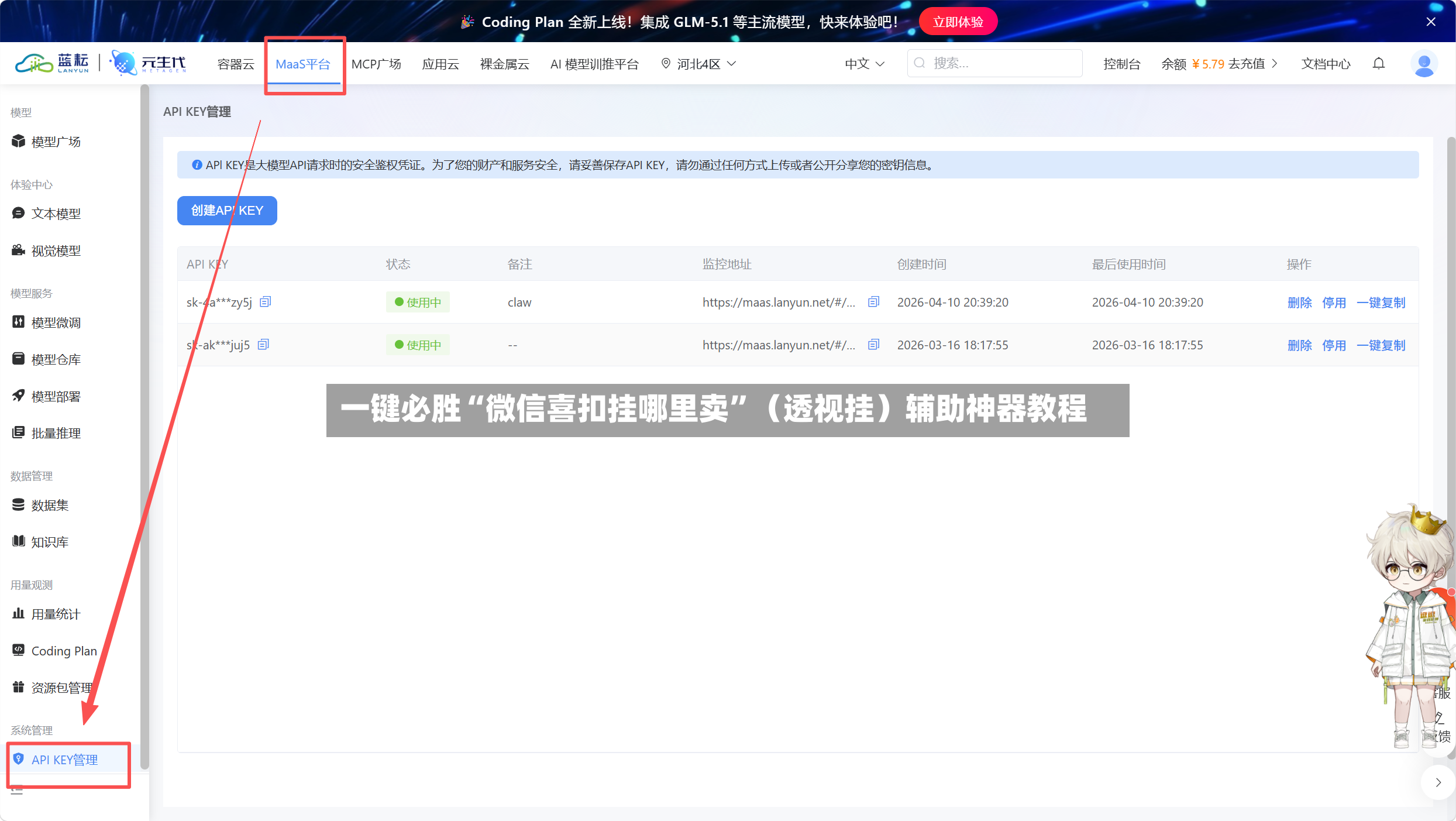Open the 河北4区 region dropdown

(x=698, y=64)
